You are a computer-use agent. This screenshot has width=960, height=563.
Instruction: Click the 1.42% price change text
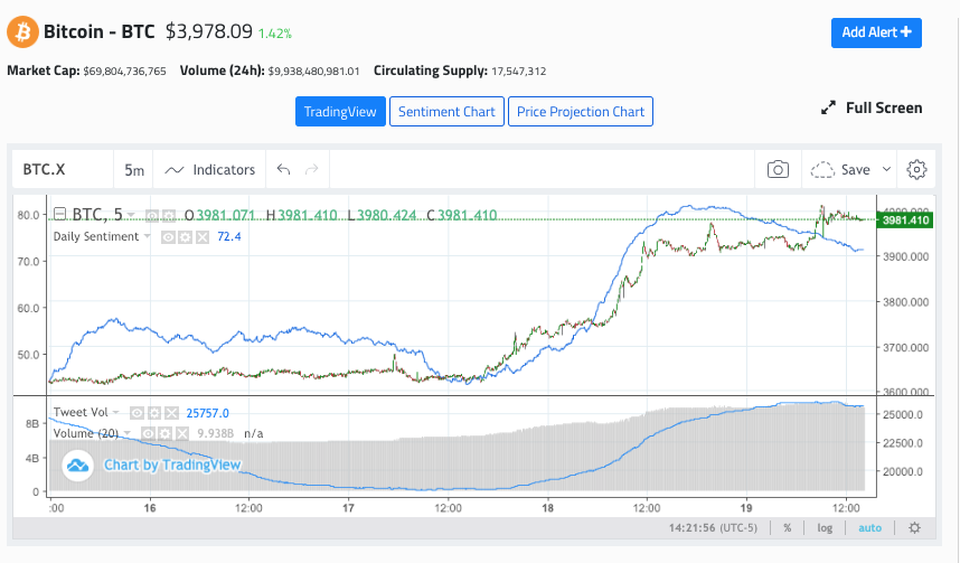275,34
